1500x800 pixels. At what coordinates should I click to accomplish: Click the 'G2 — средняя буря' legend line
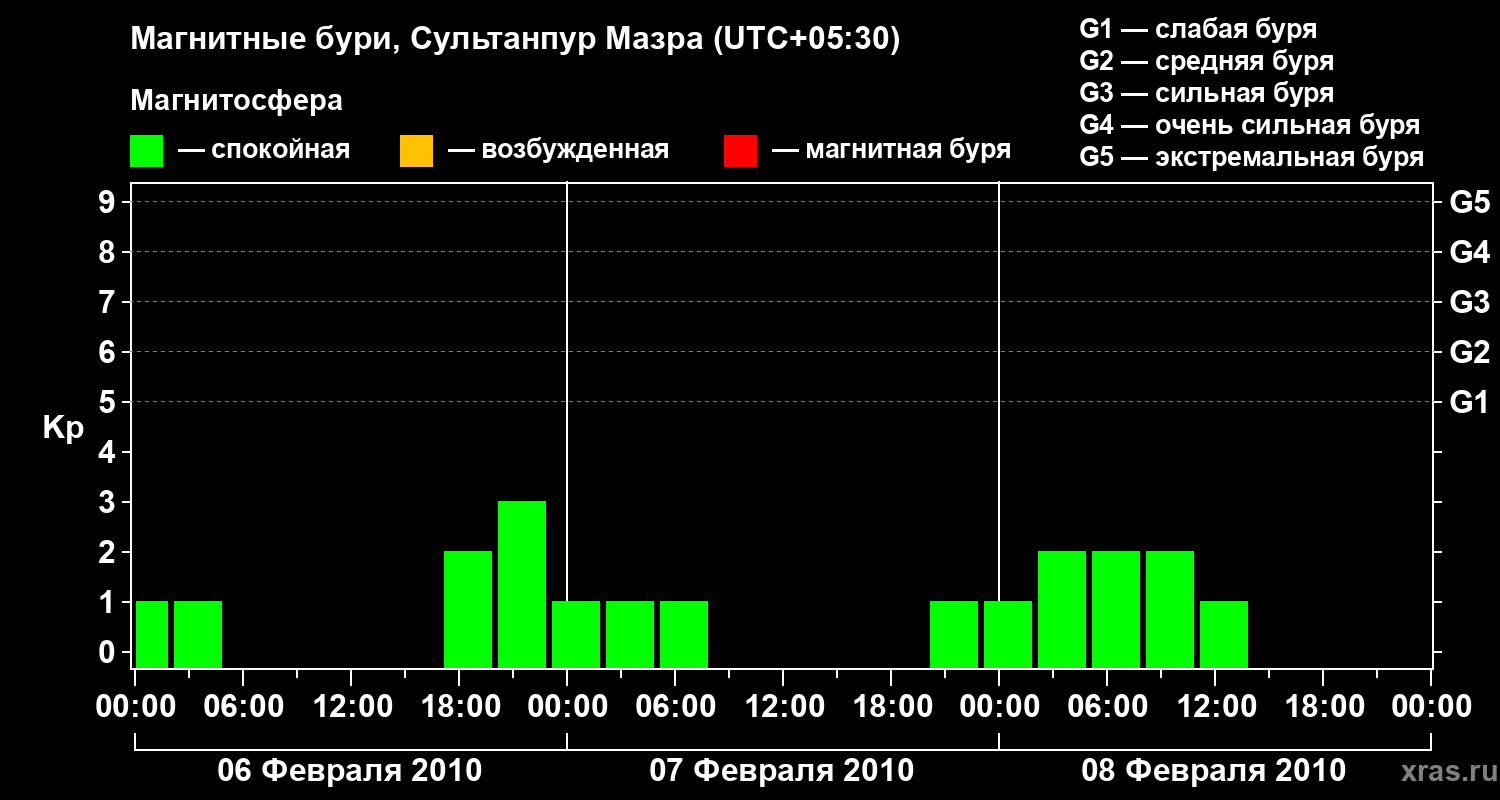pos(1206,61)
